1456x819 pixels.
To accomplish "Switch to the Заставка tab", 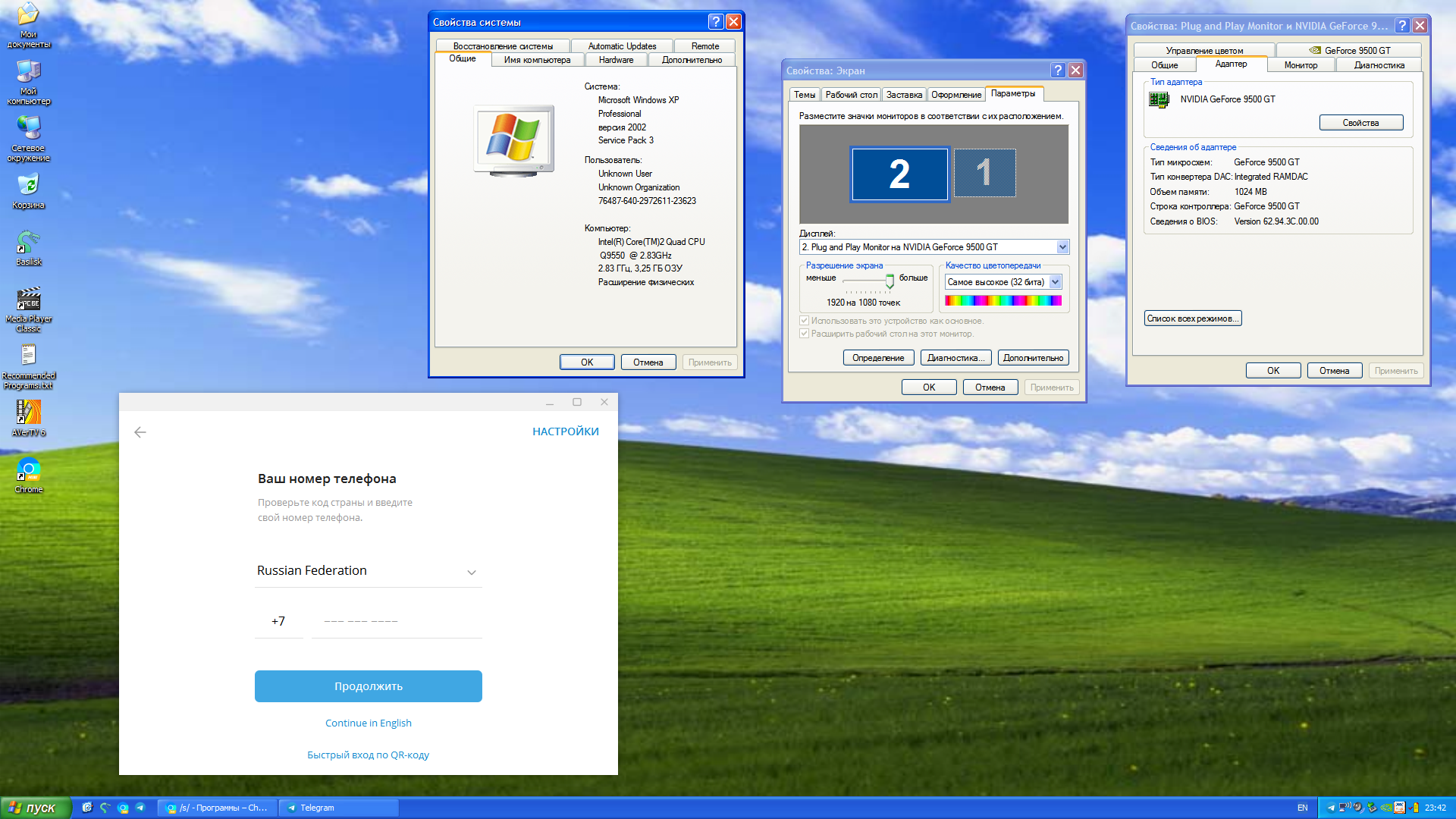I will pos(904,95).
